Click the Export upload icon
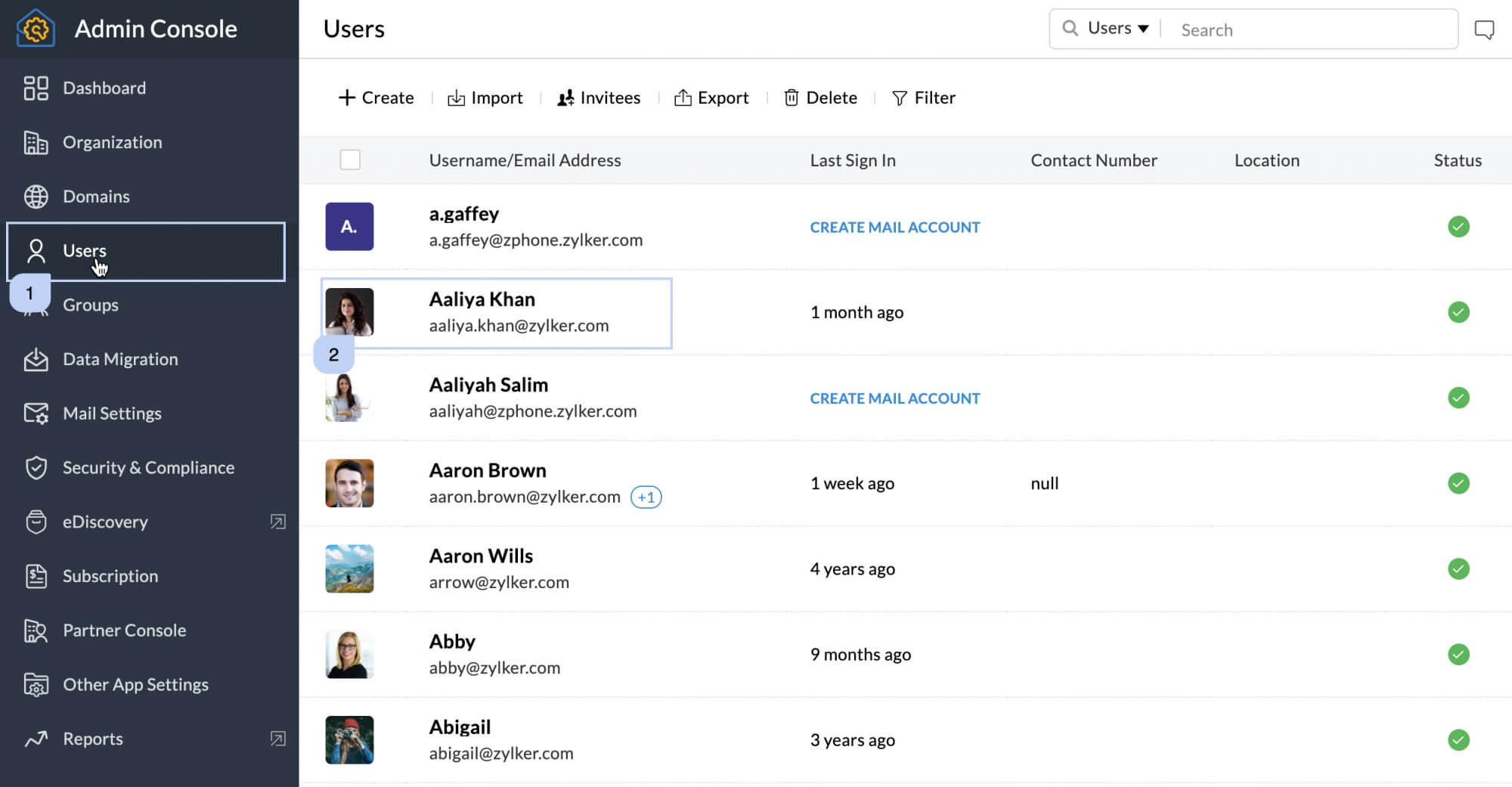The image size is (1512, 787). click(683, 98)
